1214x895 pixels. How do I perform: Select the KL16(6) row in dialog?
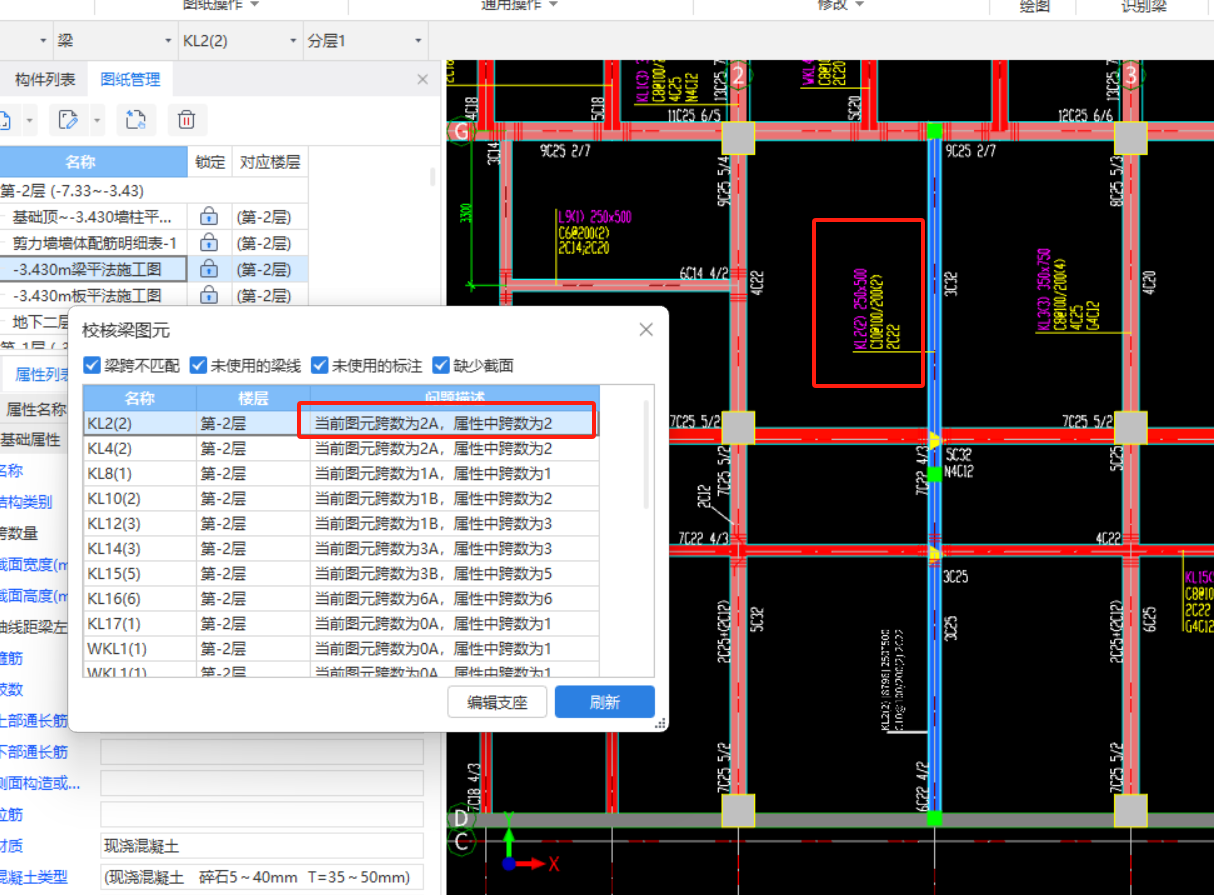click(341, 598)
